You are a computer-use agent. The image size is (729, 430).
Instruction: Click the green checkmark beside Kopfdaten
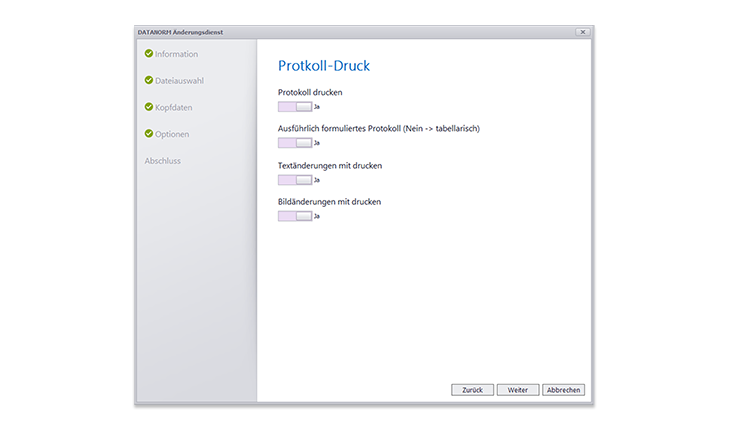(x=149, y=107)
